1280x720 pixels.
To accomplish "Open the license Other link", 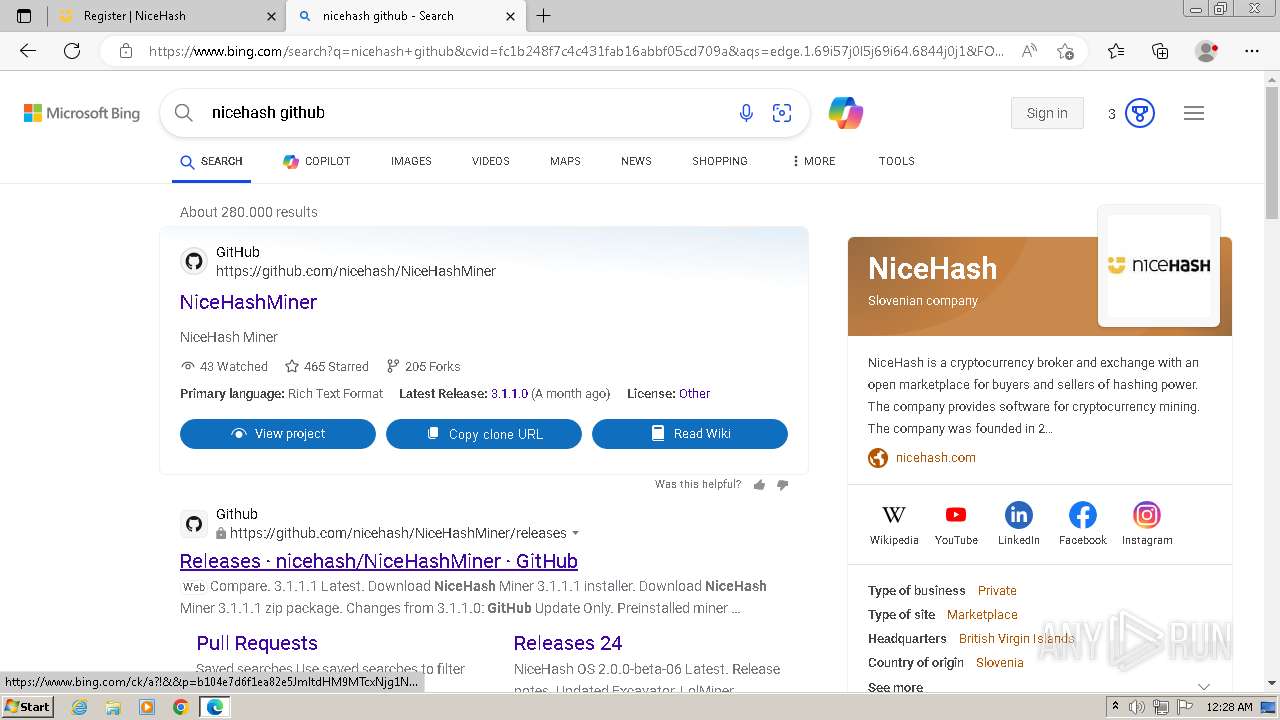I will point(695,394).
